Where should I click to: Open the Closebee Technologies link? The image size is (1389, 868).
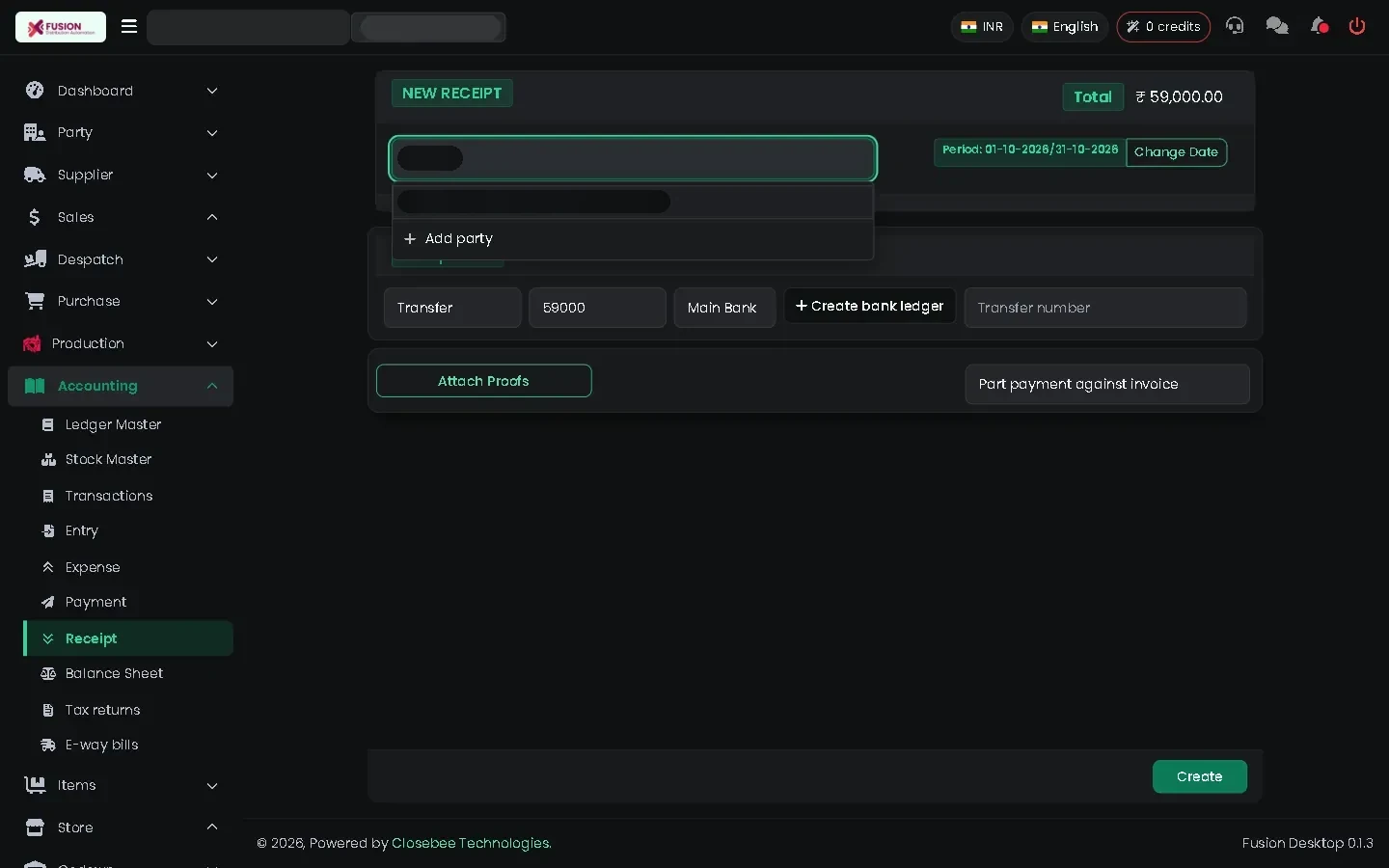(x=472, y=843)
